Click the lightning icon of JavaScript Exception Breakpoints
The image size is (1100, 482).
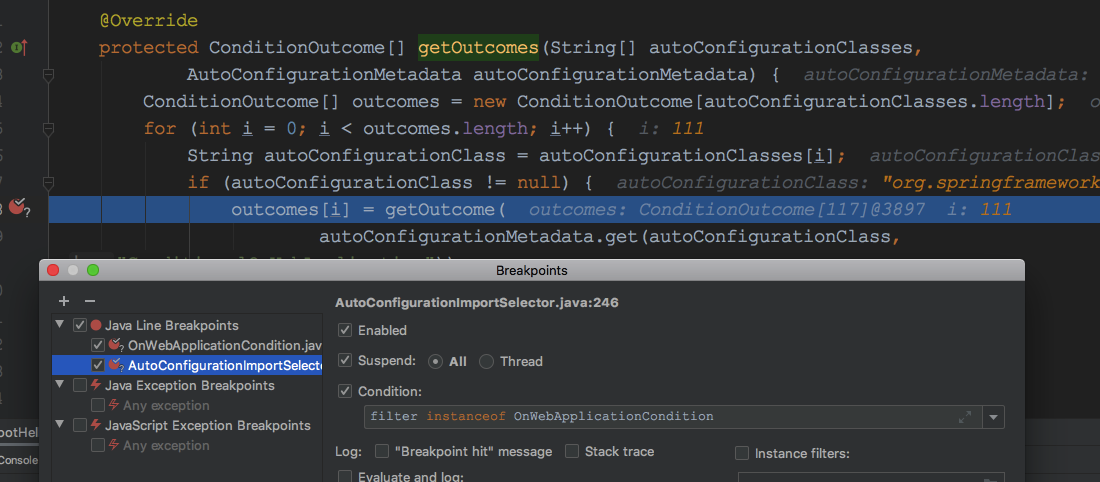tap(96, 425)
